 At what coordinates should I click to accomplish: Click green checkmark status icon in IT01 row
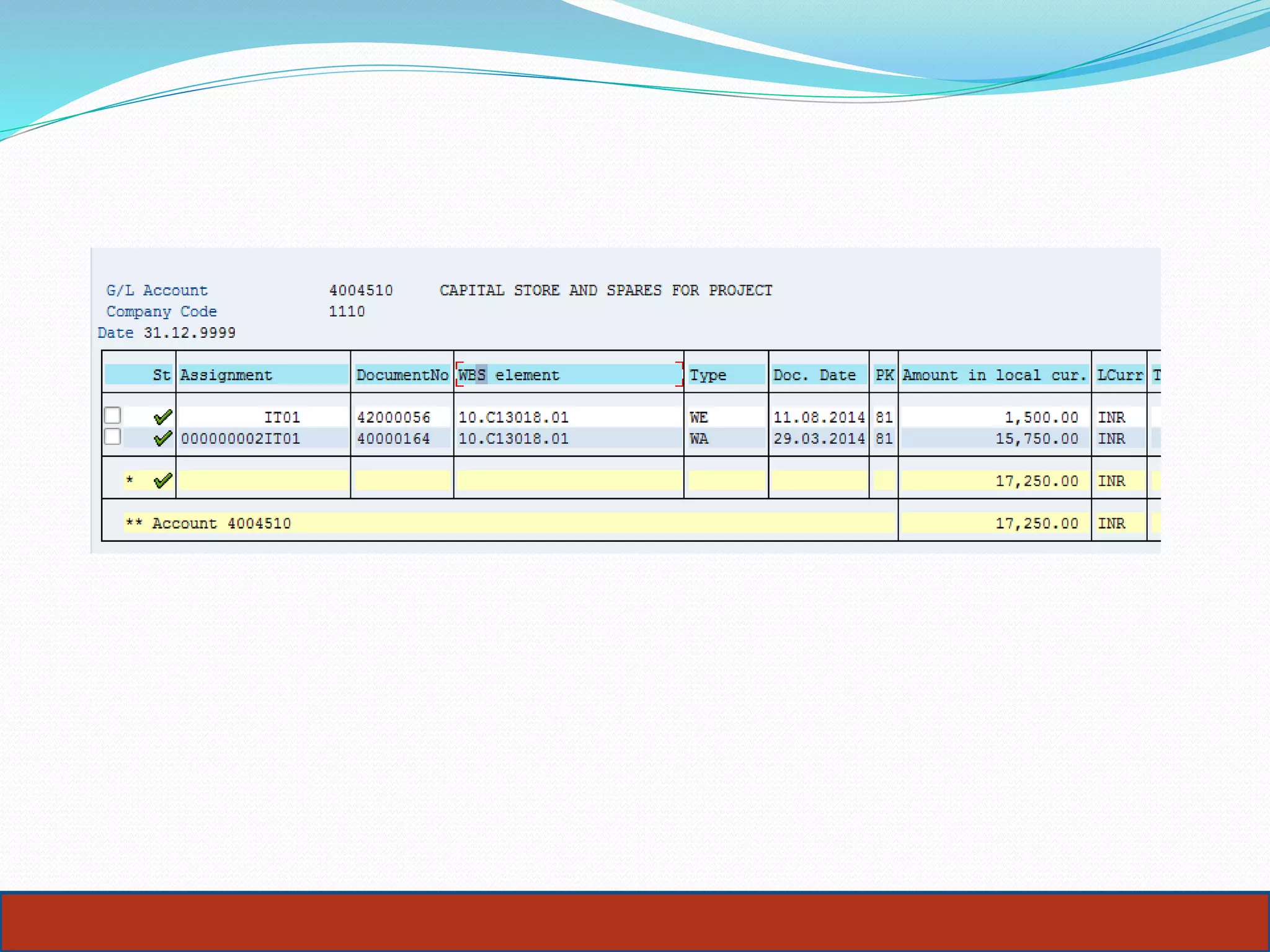pos(162,416)
